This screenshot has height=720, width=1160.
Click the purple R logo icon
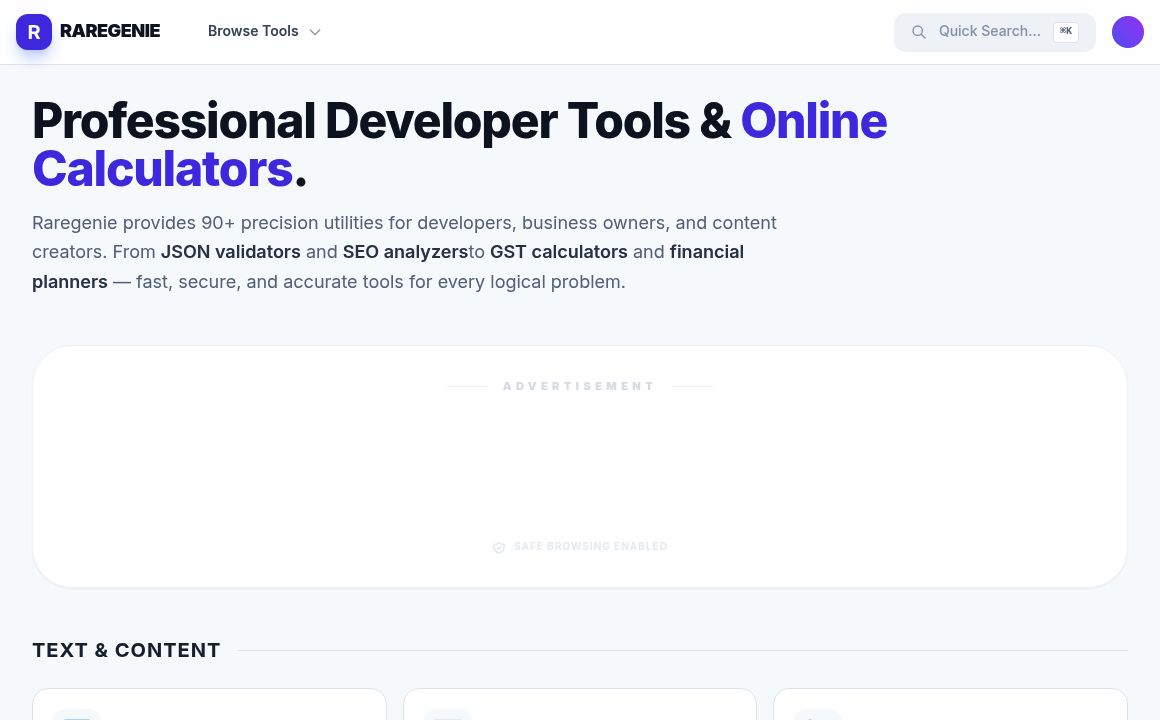point(34,32)
